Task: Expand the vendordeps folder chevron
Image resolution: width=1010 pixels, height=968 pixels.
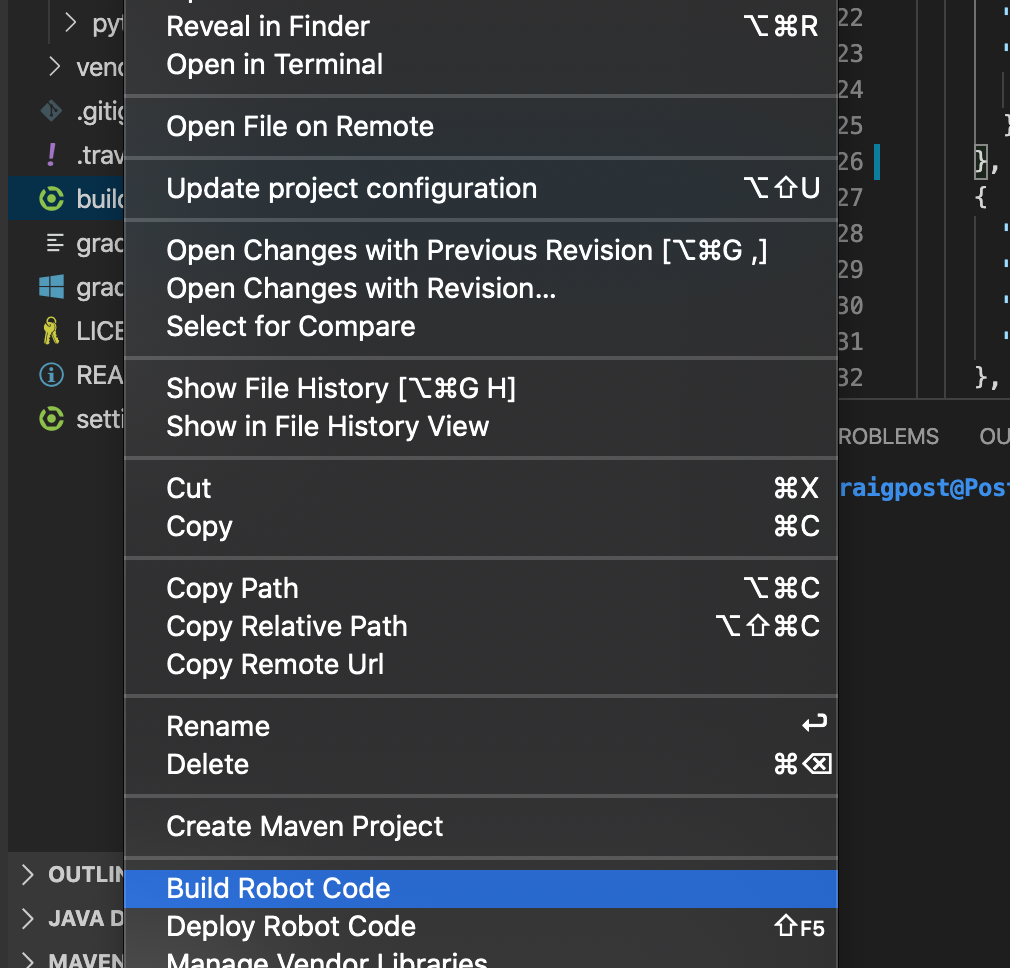Action: tap(55, 66)
